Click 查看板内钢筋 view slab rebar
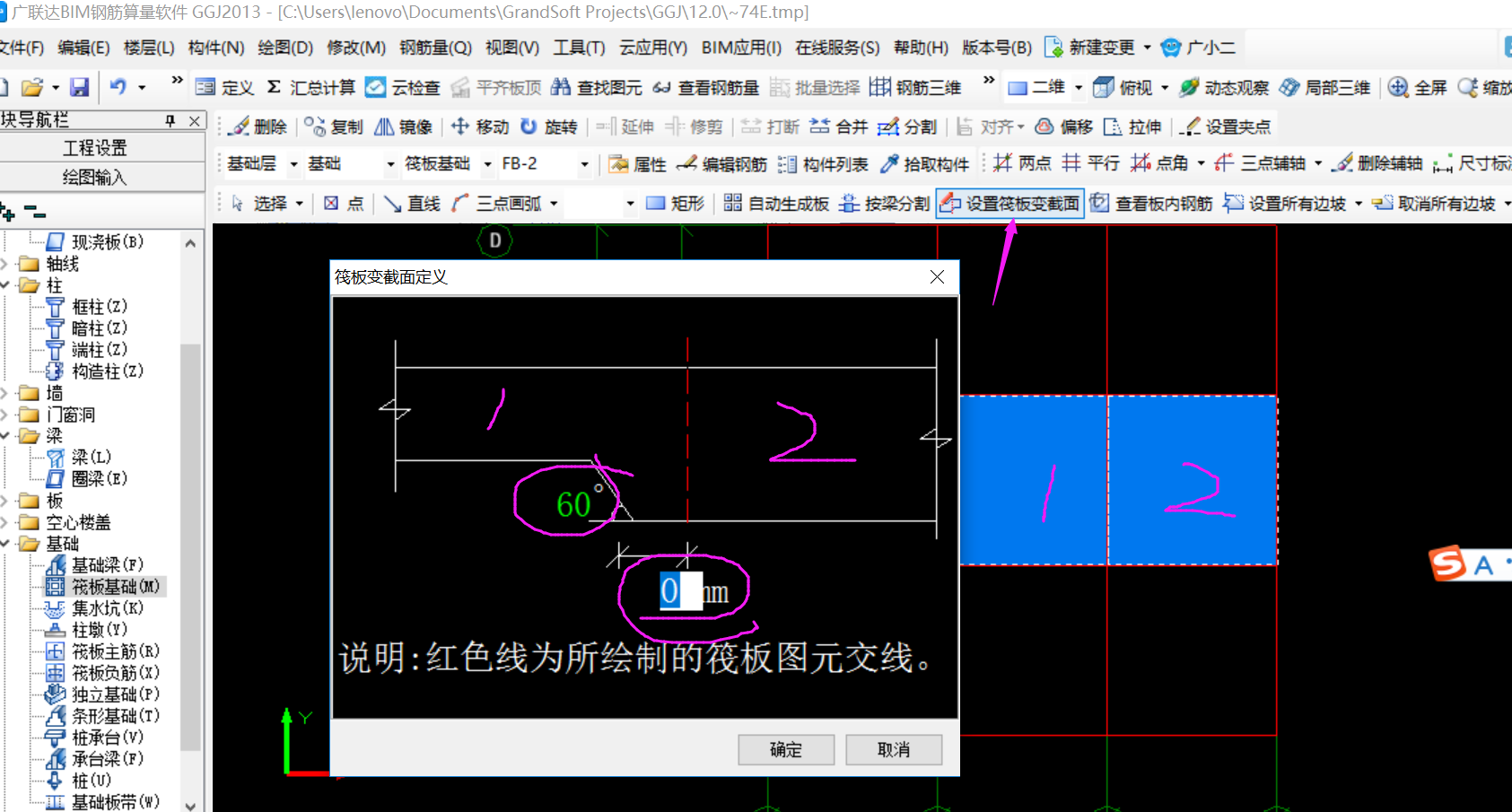The width and height of the screenshot is (1512, 812). click(1151, 204)
